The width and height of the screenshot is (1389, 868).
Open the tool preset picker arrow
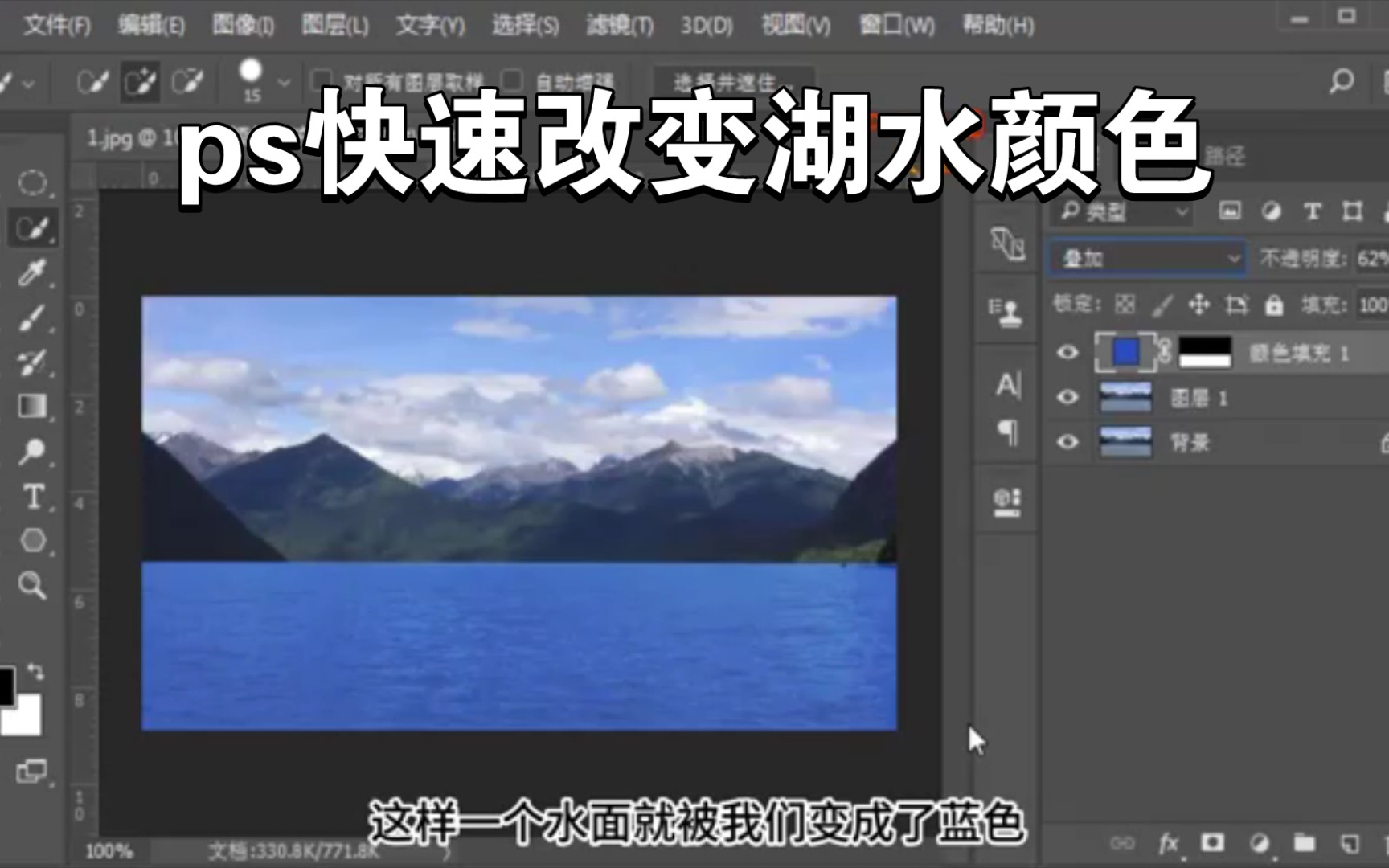[27, 83]
